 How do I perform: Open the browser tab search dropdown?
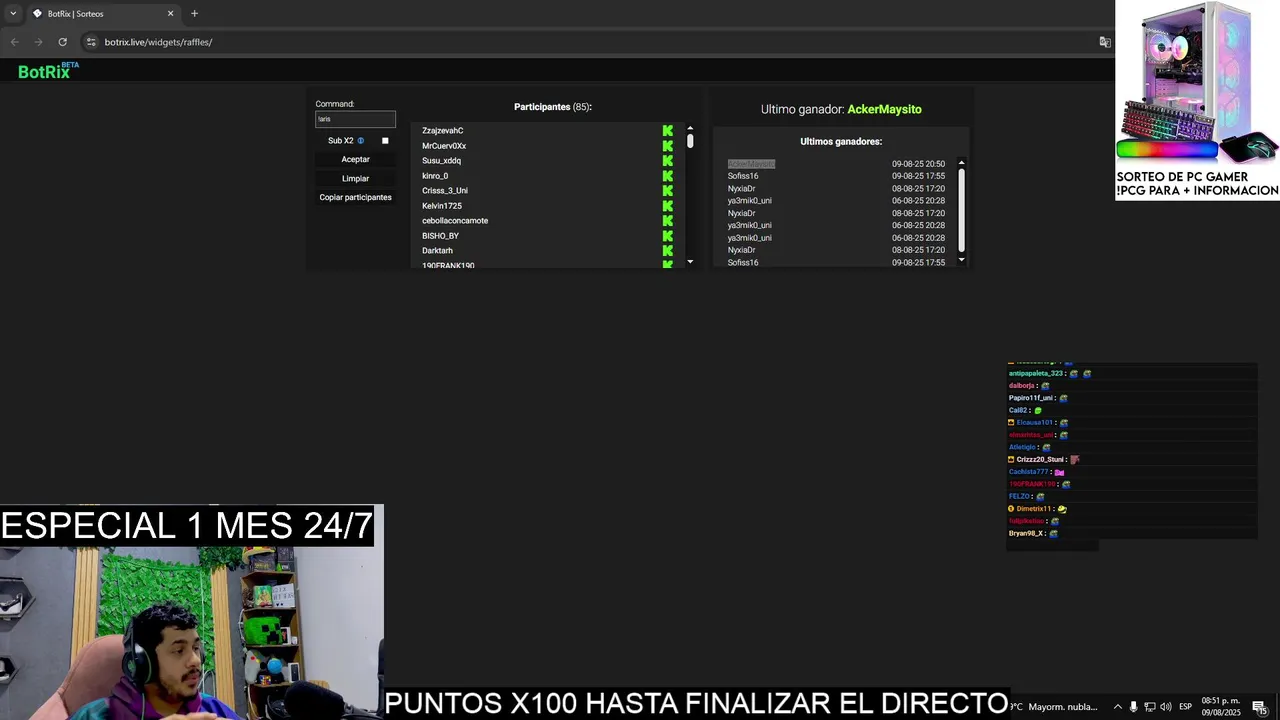13,14
